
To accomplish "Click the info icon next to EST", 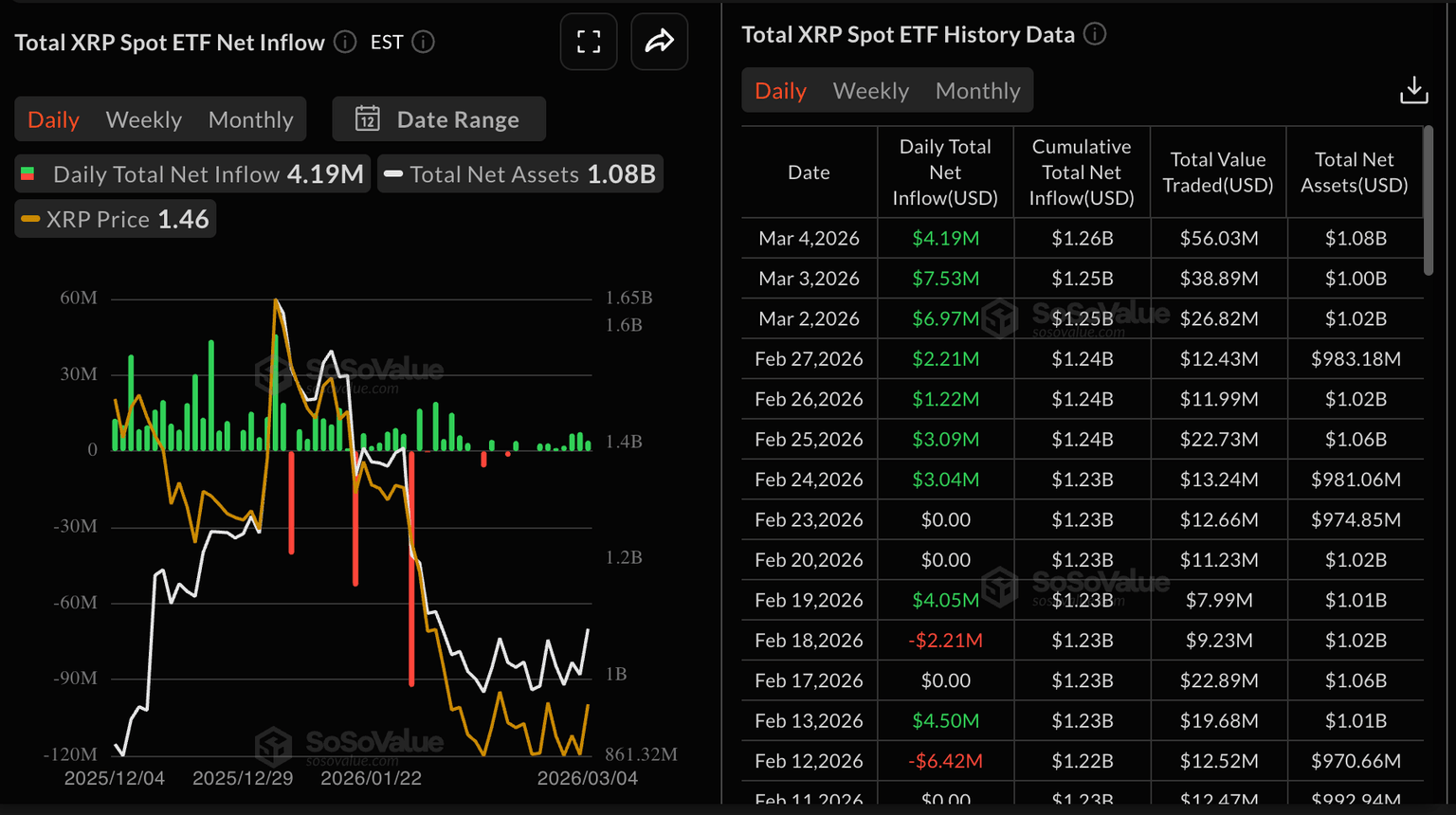I will (424, 42).
